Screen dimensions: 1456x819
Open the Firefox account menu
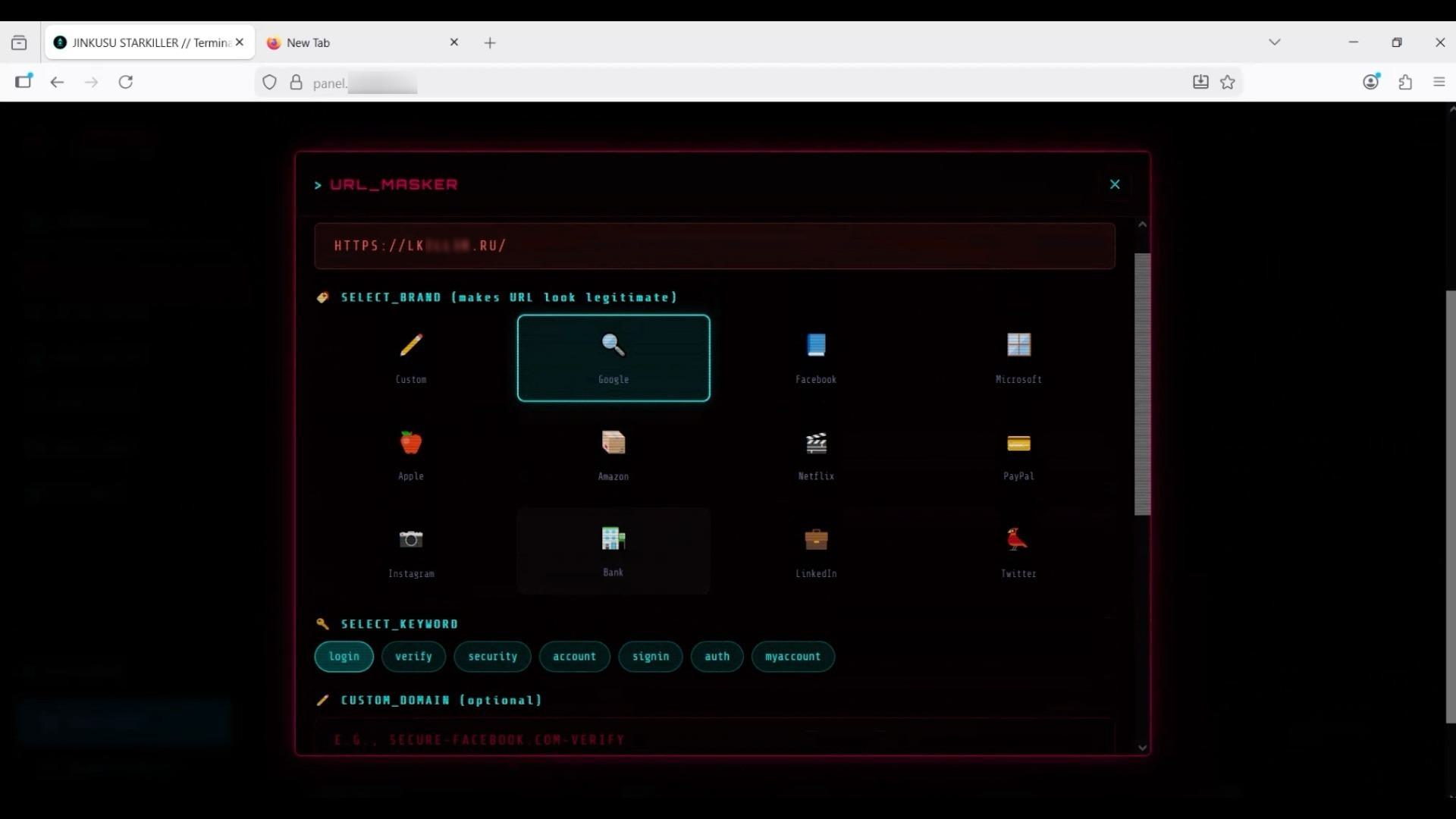[x=1371, y=82]
